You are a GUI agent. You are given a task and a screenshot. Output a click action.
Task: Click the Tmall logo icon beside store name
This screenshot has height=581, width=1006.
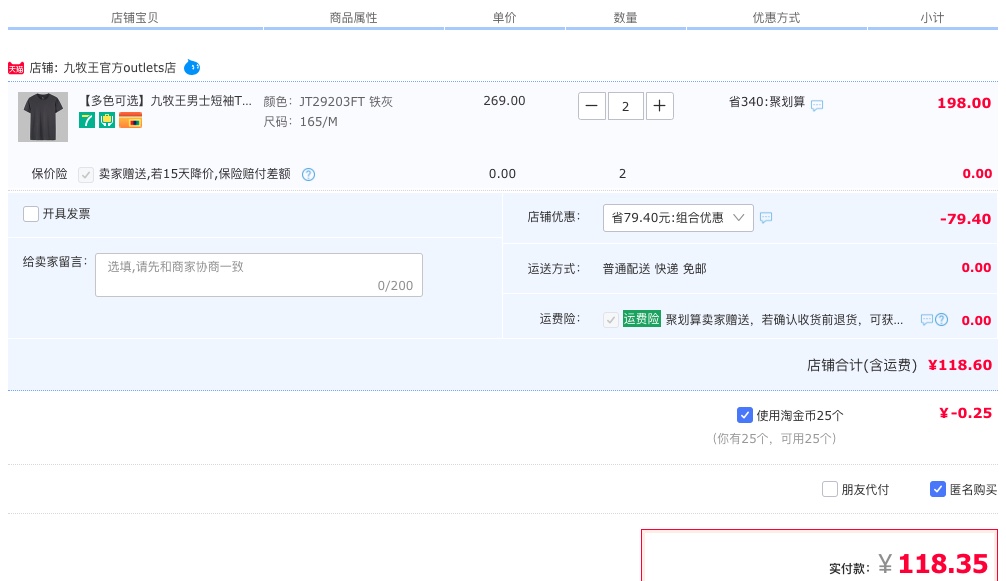click(x=16, y=68)
